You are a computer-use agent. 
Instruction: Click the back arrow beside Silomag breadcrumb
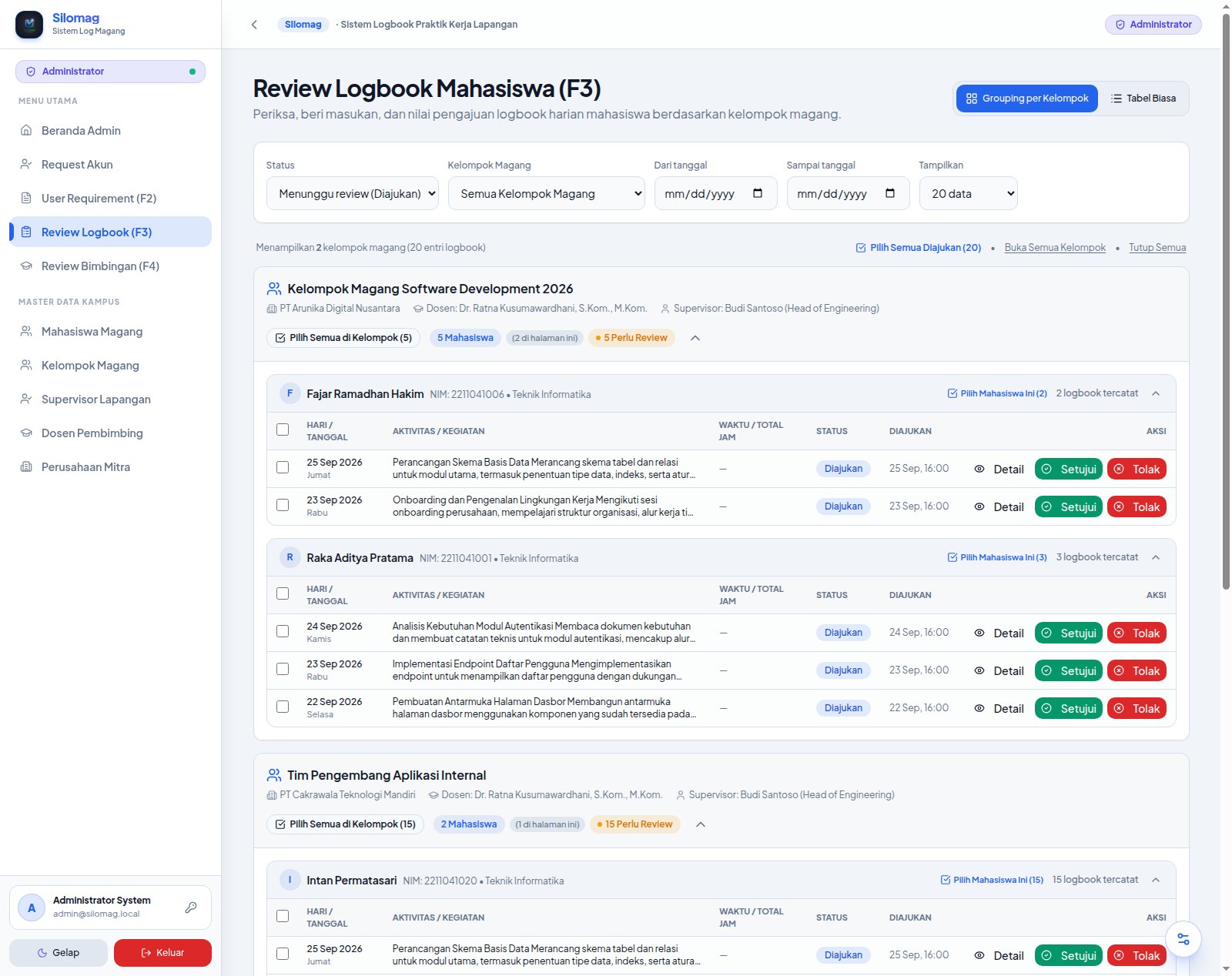pyautogui.click(x=254, y=25)
